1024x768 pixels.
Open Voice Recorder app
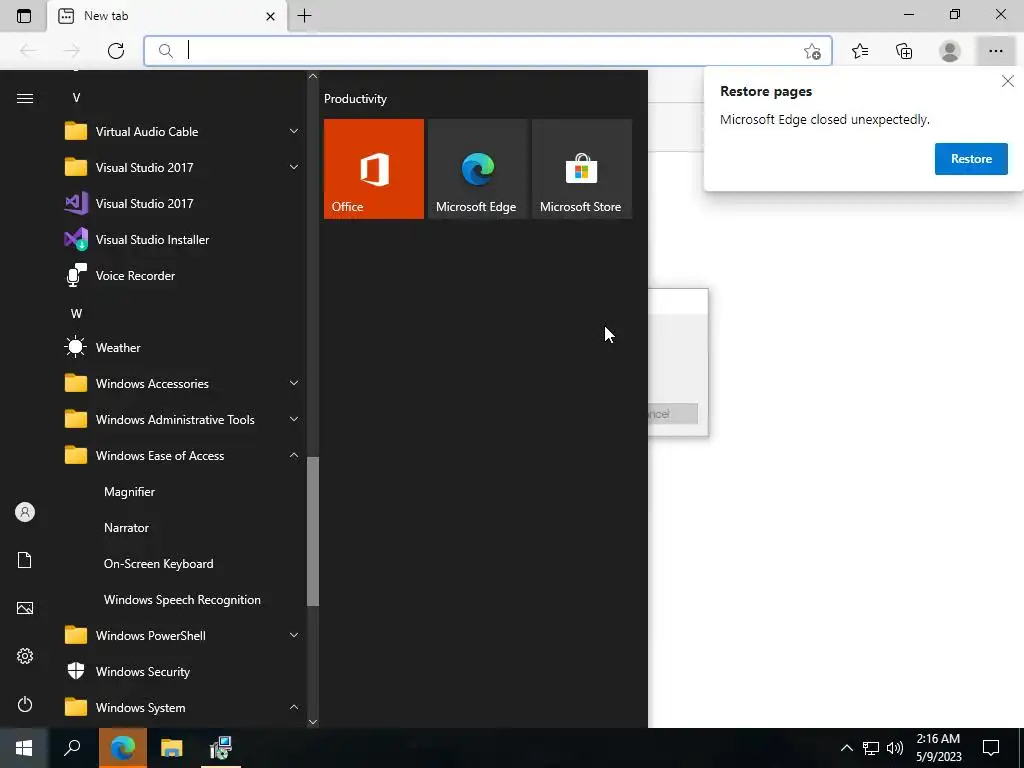tap(183, 276)
